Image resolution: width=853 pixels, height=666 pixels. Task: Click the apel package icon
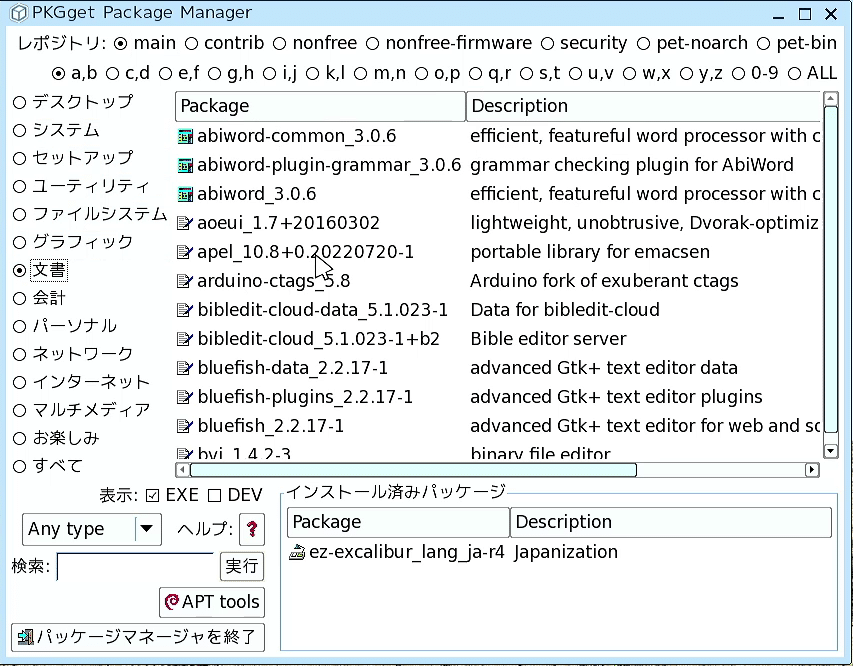click(x=183, y=251)
